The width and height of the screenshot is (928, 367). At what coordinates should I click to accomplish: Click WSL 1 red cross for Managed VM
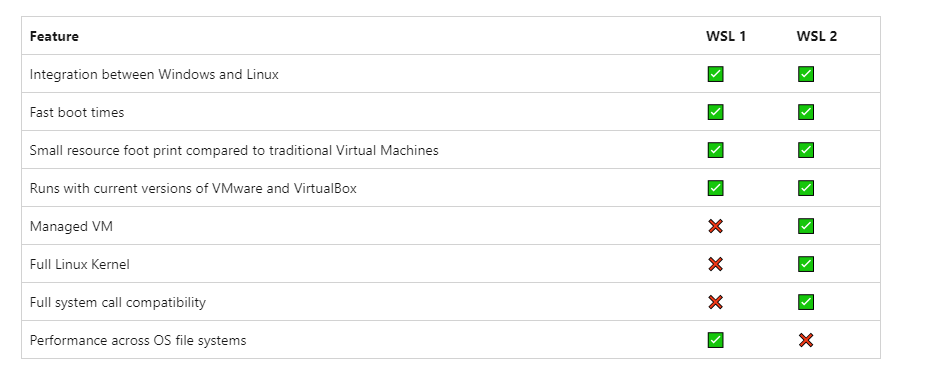tap(715, 226)
